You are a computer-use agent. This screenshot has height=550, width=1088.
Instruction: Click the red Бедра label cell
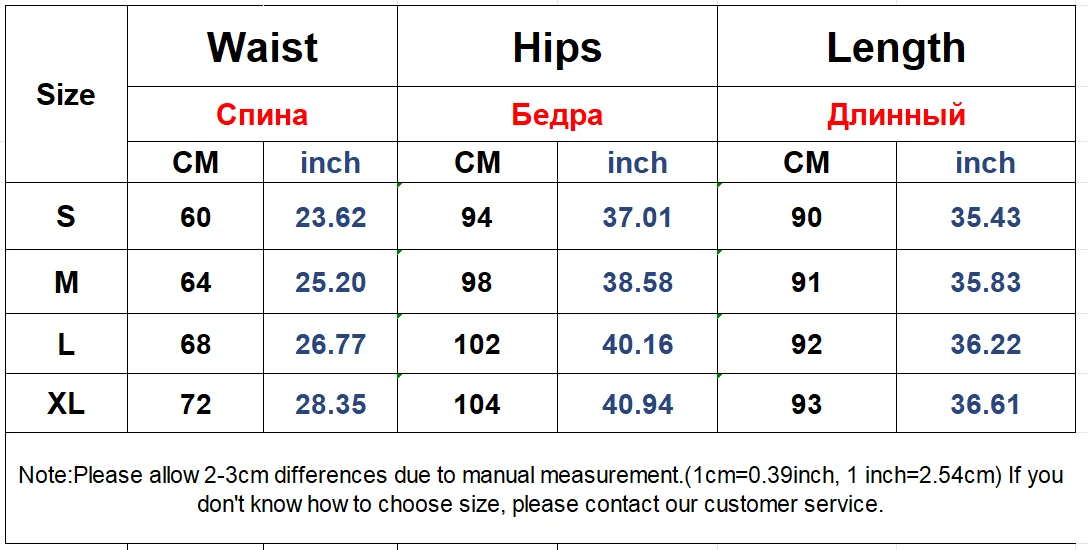pyautogui.click(x=557, y=114)
